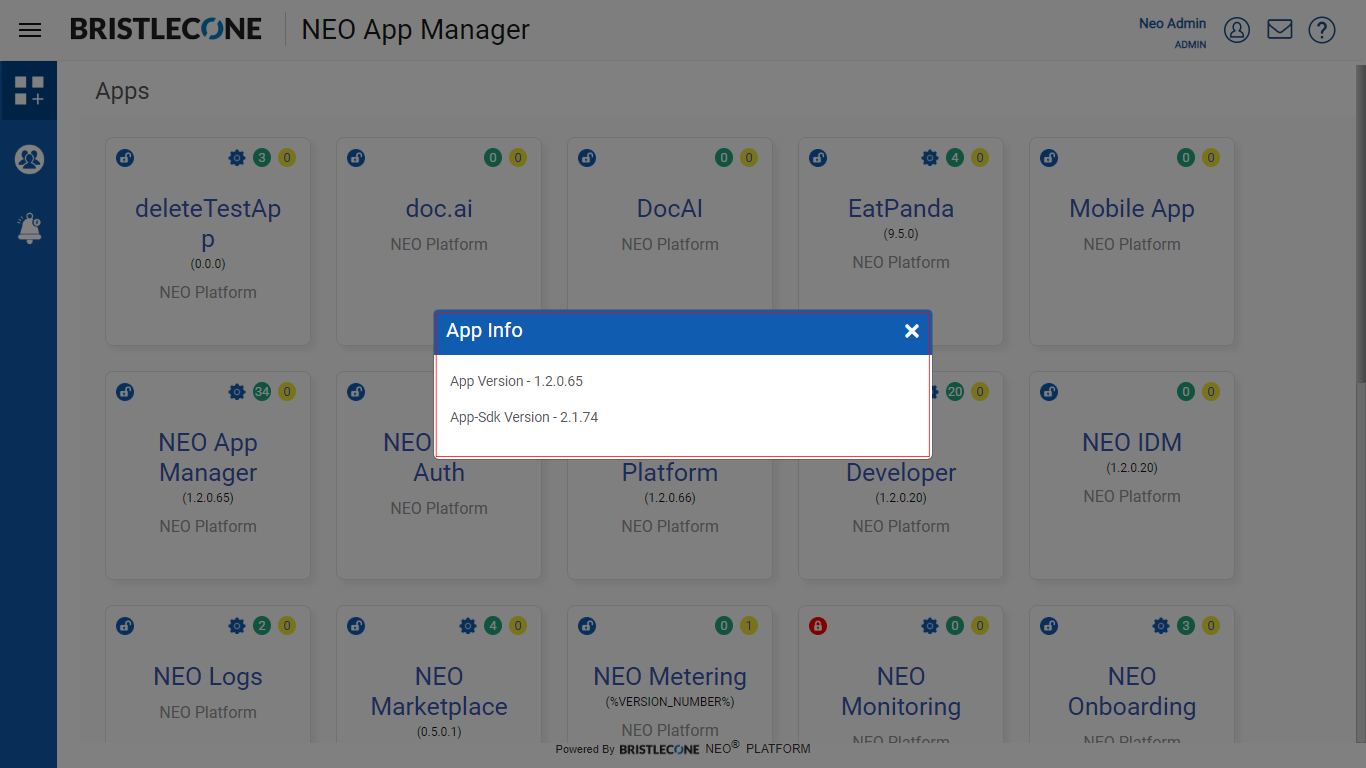The width and height of the screenshot is (1366, 768).
Task: Click the lock icon on NEO Auth card
Action: [356, 391]
